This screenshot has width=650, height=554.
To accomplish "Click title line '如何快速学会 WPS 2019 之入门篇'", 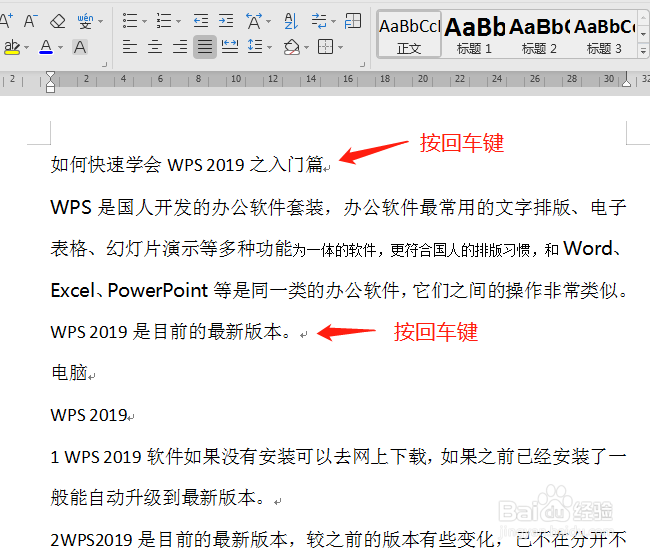I will pos(187,165).
